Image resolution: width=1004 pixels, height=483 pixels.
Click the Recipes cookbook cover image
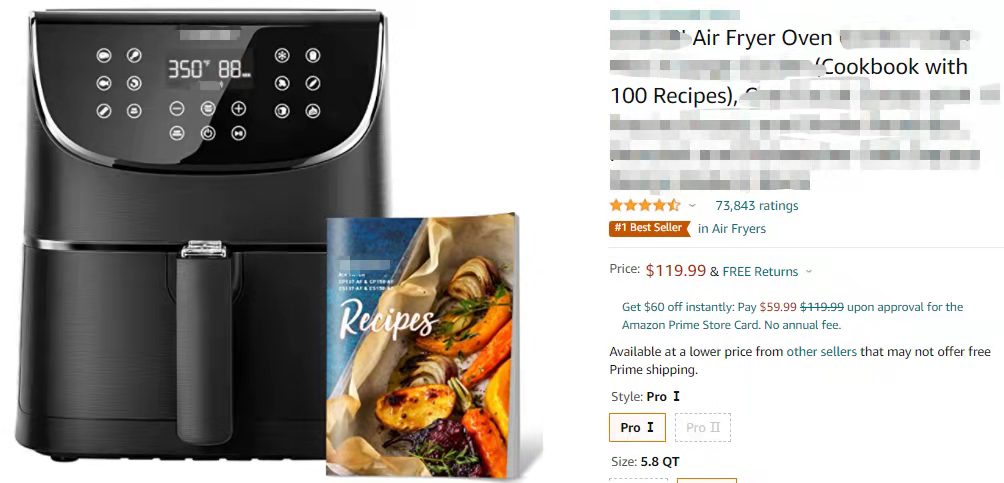(x=423, y=346)
